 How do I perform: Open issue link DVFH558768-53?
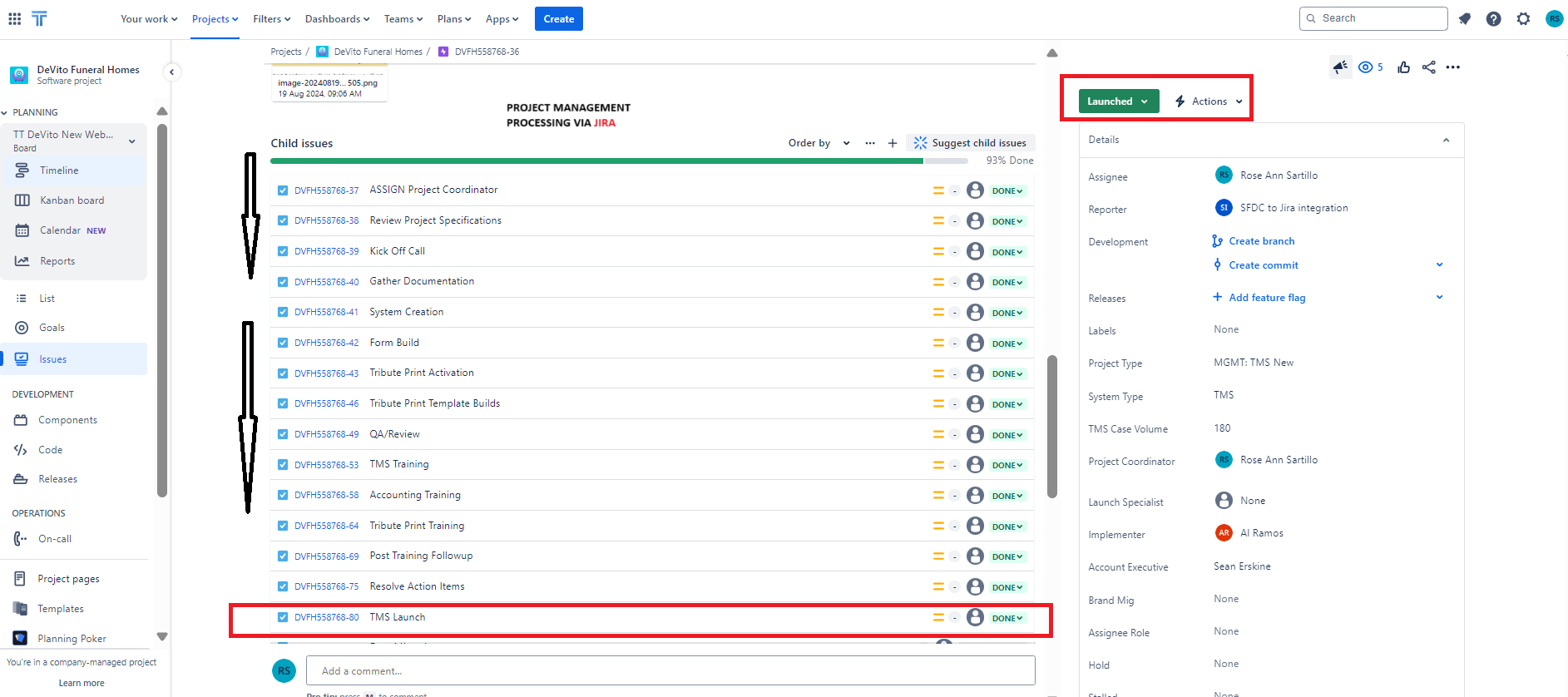[327, 465]
